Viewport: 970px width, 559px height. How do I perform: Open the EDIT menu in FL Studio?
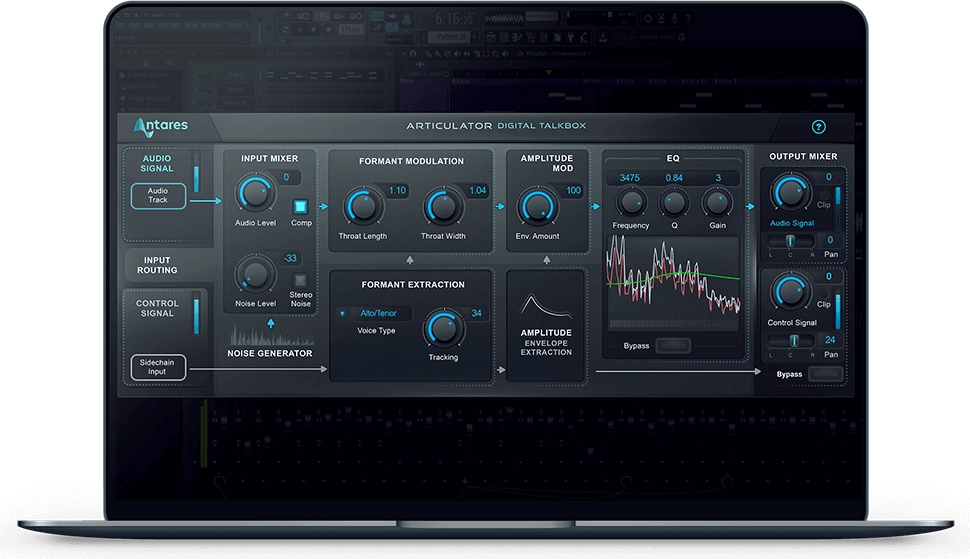[134, 25]
